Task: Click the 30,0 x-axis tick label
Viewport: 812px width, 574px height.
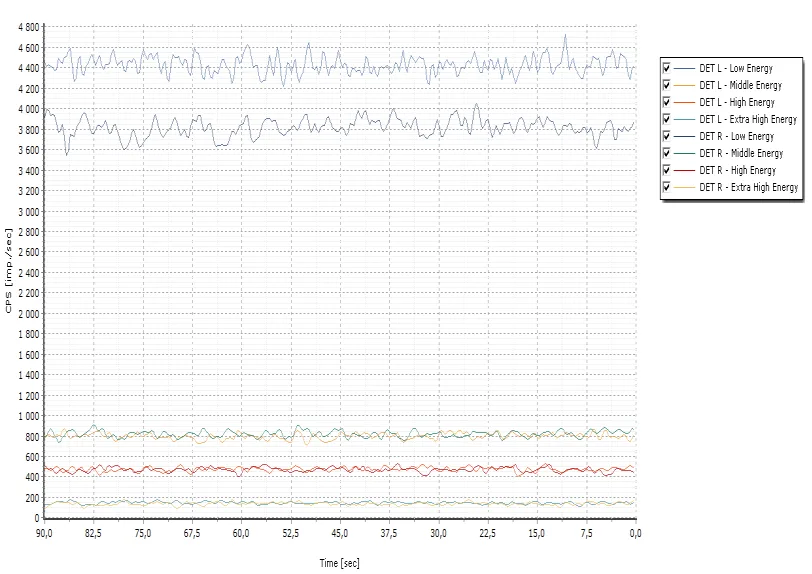Action: 439,533
